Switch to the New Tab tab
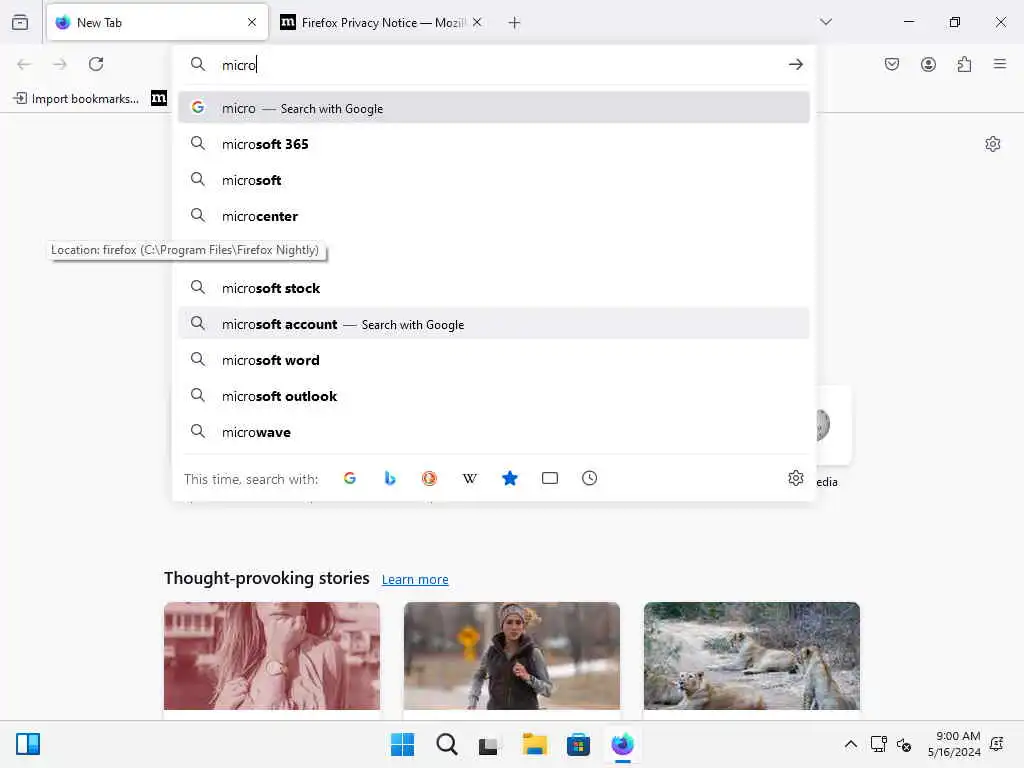The image size is (1024, 768). click(x=157, y=22)
